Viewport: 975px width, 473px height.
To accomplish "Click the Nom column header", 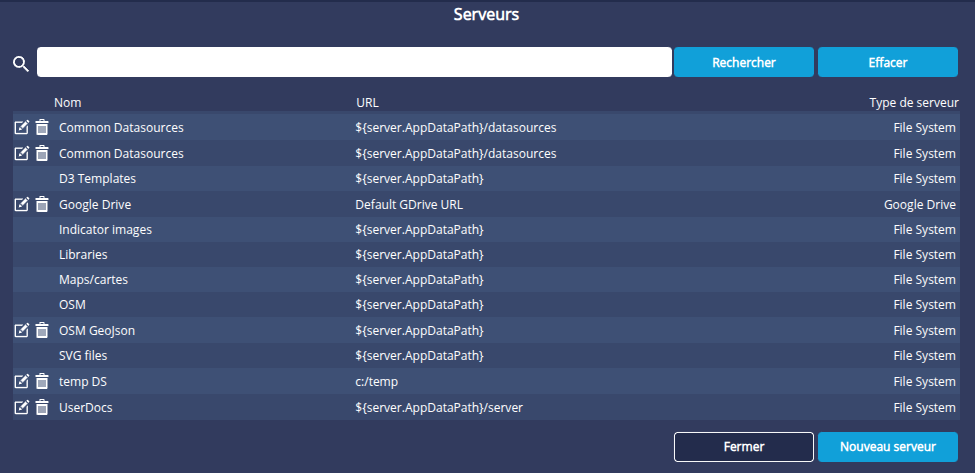I will pos(68,102).
